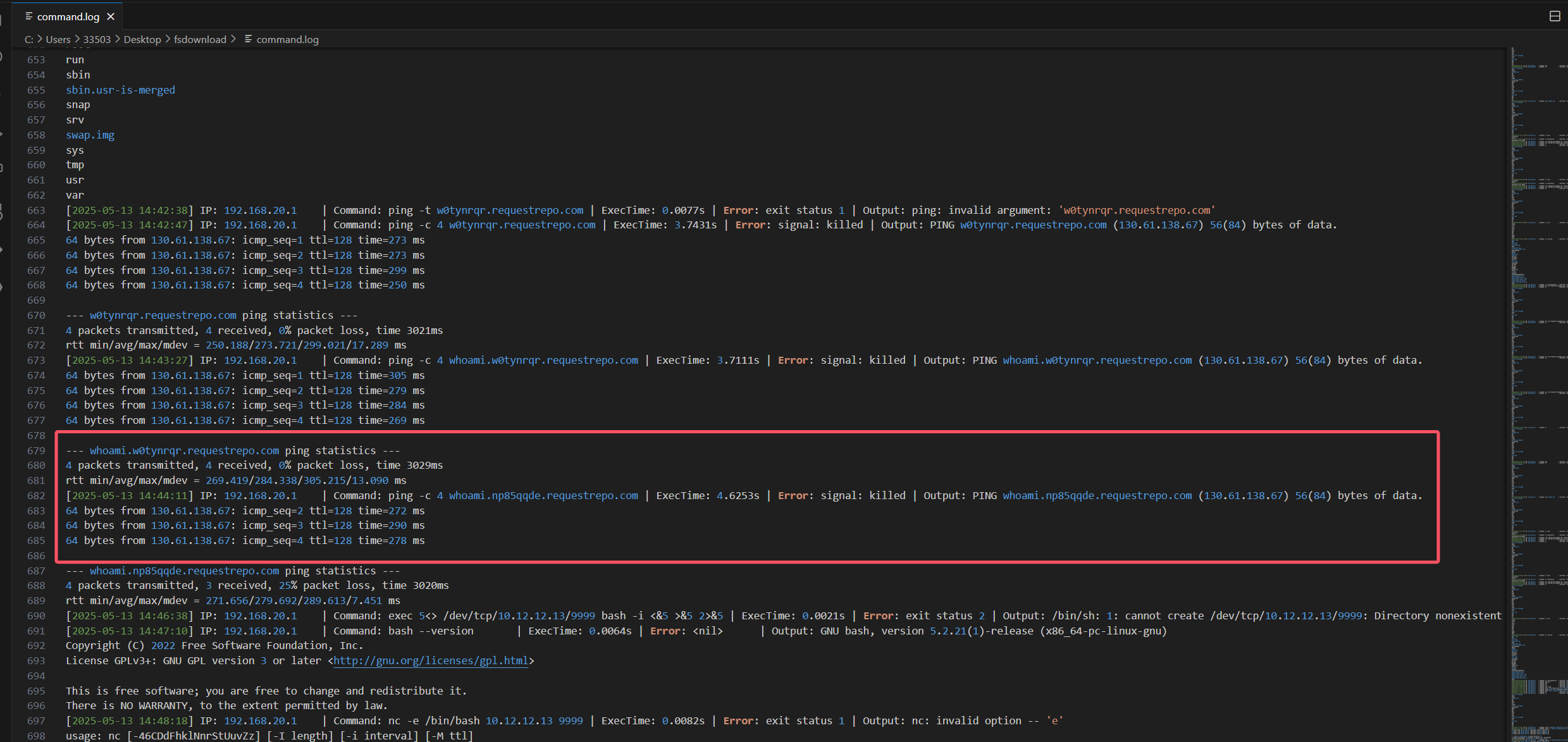Expand the Desktop breadcrumb segment
1568x742 pixels.
coord(142,39)
